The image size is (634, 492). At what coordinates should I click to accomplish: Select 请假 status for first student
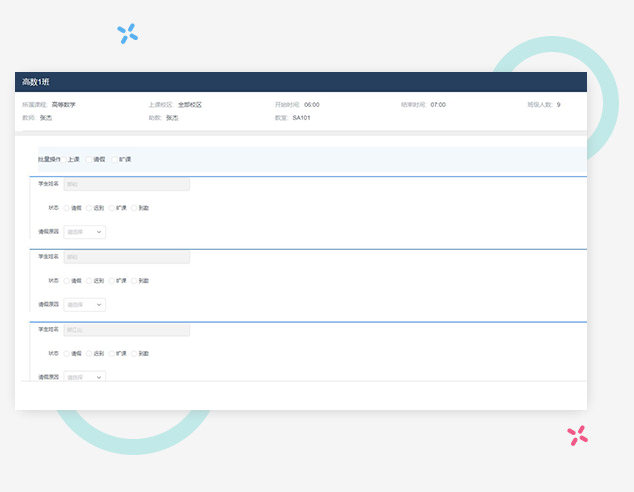tap(67, 208)
